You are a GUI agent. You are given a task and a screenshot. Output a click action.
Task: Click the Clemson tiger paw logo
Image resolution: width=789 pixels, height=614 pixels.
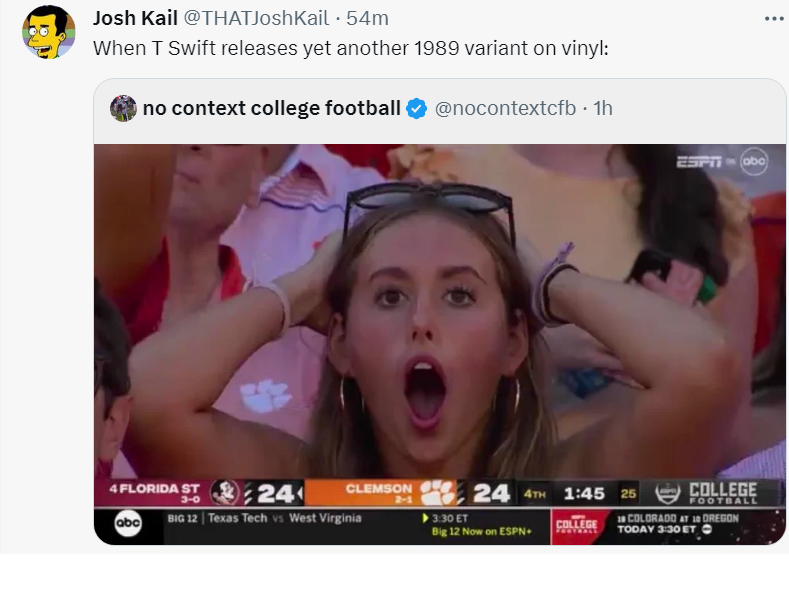click(x=437, y=493)
